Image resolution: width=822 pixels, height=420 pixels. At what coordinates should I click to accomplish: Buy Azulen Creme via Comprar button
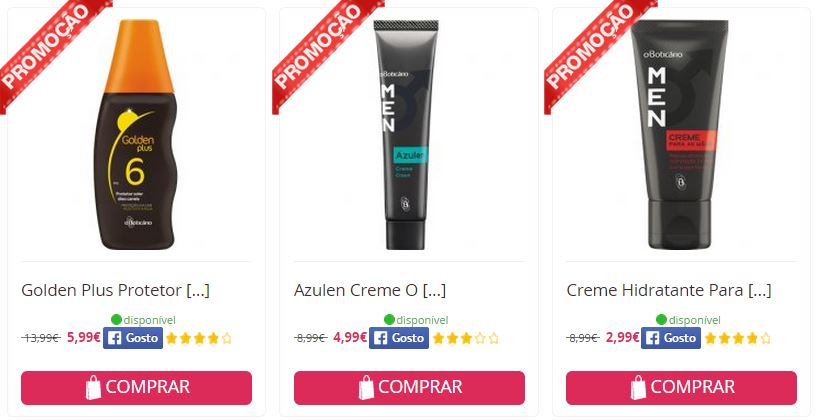click(409, 387)
